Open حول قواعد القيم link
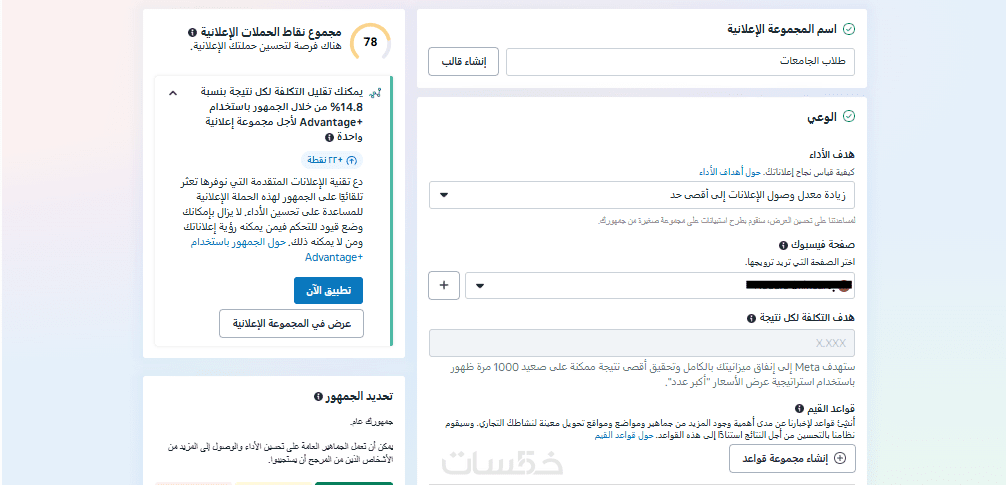Image resolution: width=1006 pixels, height=485 pixels. point(625,435)
